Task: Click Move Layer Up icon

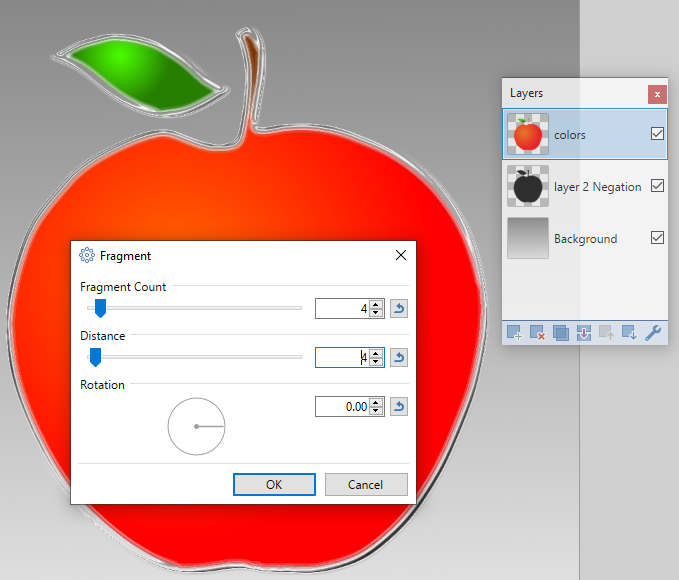Action: click(x=607, y=333)
